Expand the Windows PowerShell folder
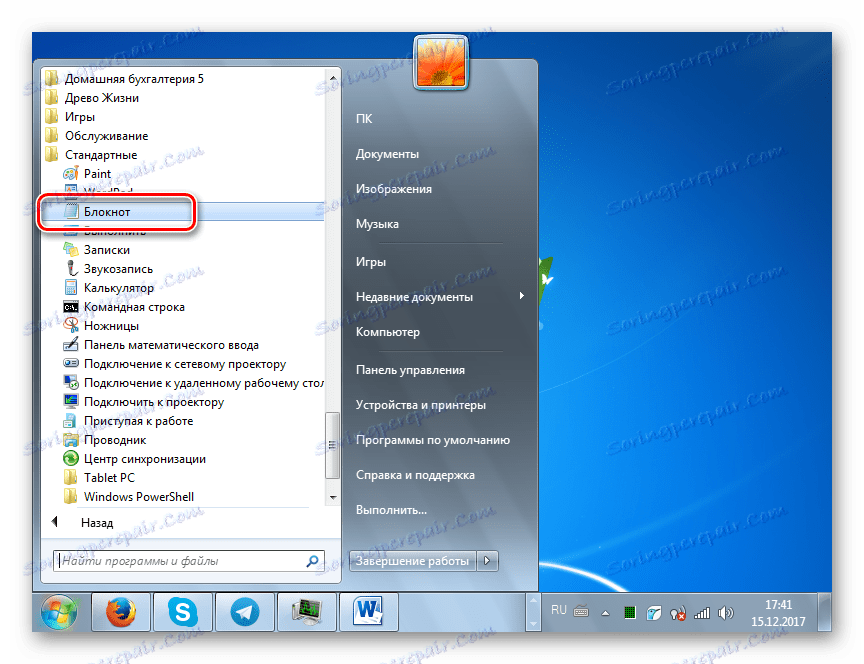This screenshot has height=664, width=864. [x=129, y=497]
